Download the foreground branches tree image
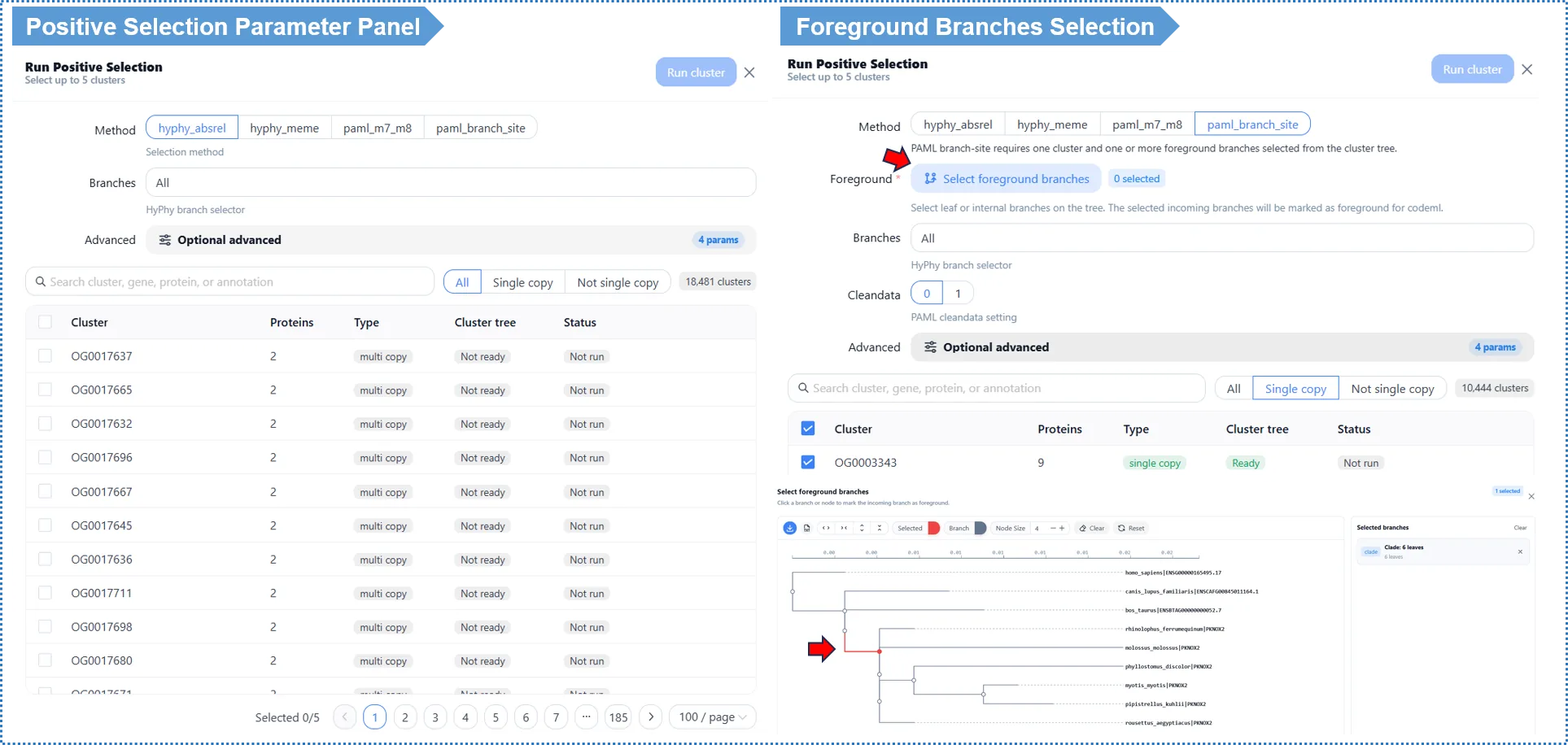The width and height of the screenshot is (1568, 745). 789,528
